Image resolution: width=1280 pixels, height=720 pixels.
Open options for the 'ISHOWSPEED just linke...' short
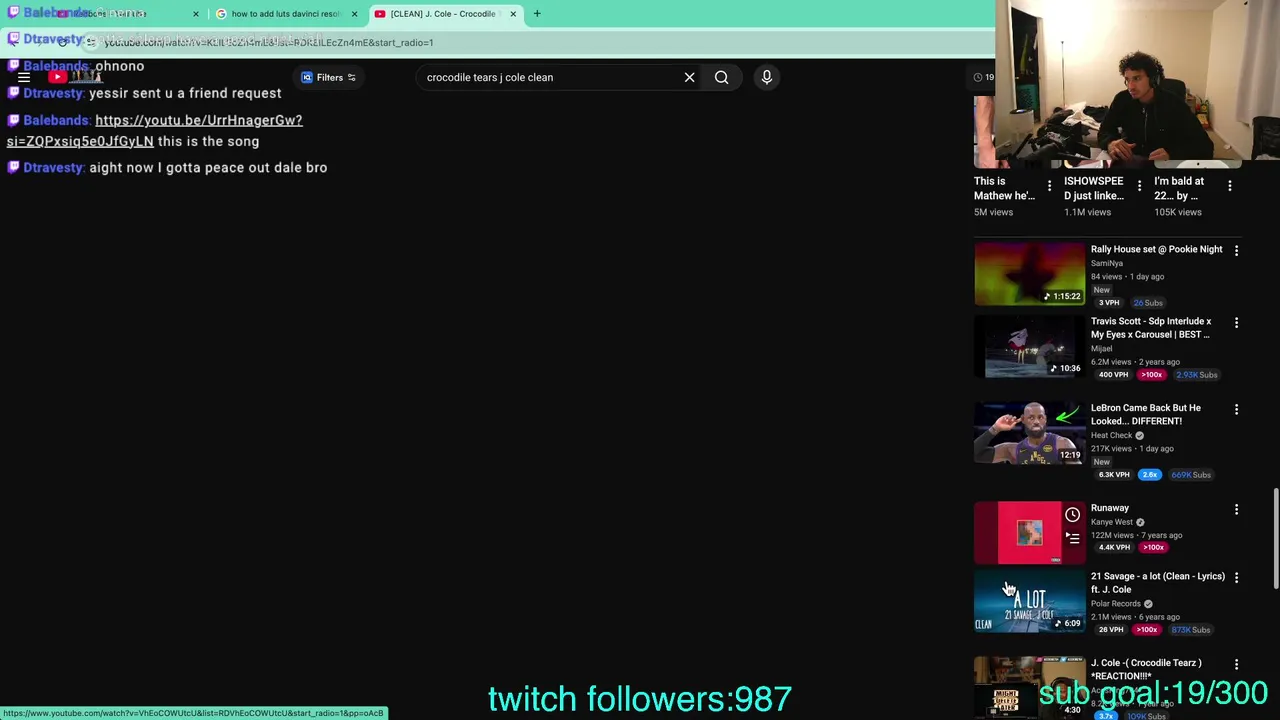tap(1139, 186)
